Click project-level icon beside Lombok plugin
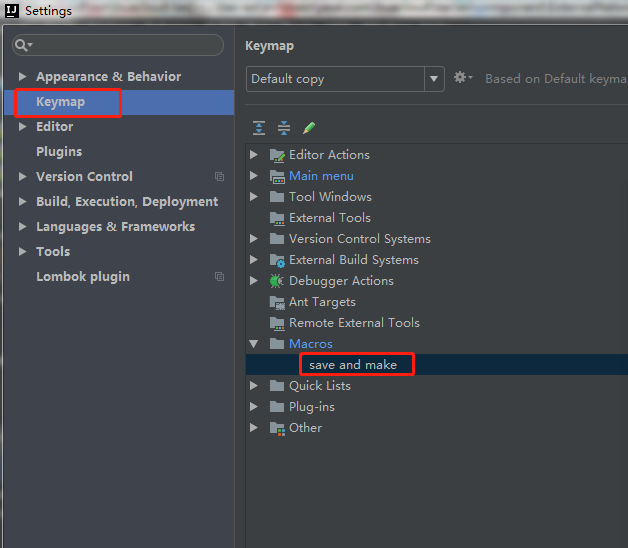The height and width of the screenshot is (548, 628). 219,277
